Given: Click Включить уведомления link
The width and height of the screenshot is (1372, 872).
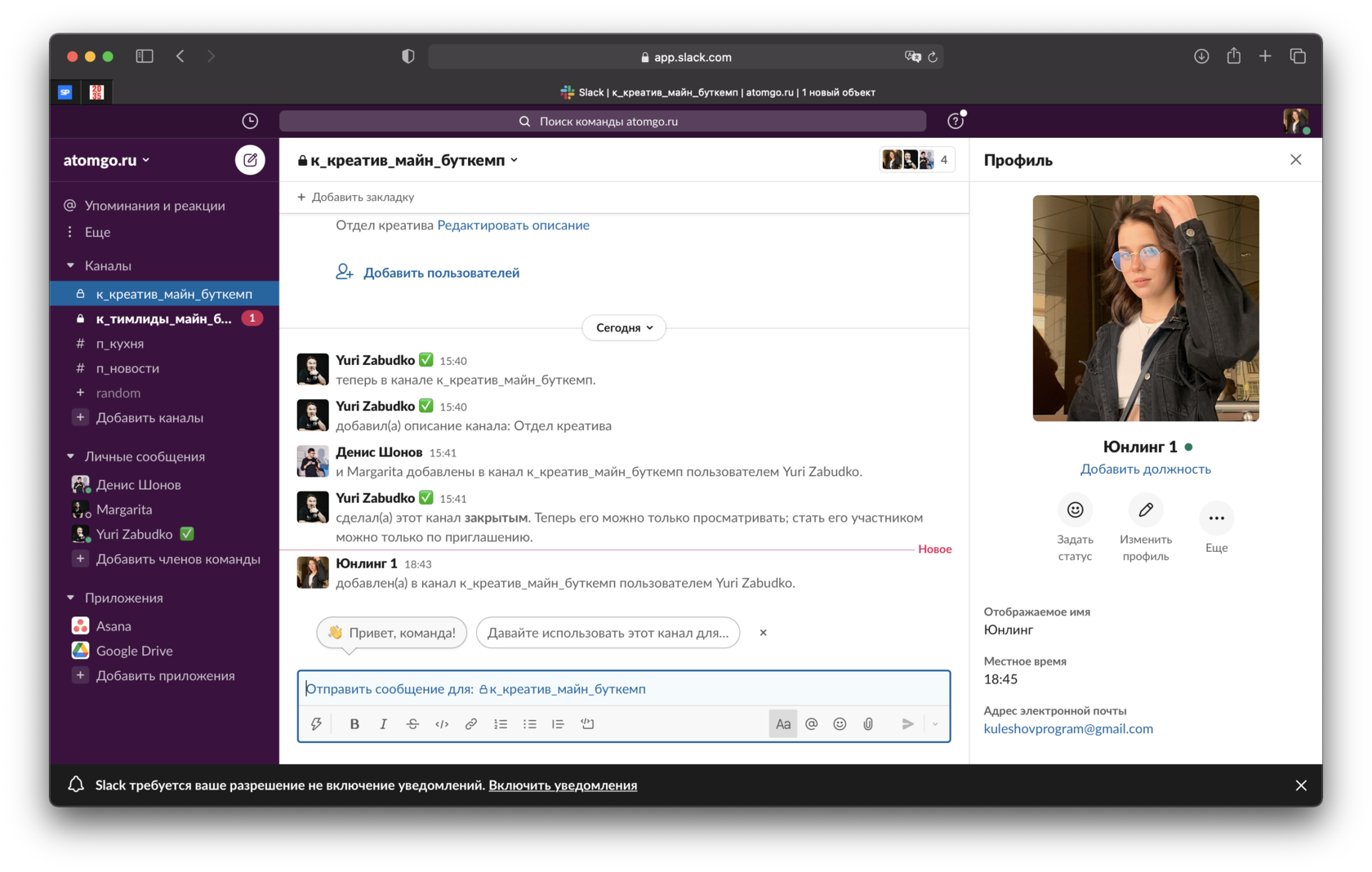Looking at the screenshot, I should point(563,785).
